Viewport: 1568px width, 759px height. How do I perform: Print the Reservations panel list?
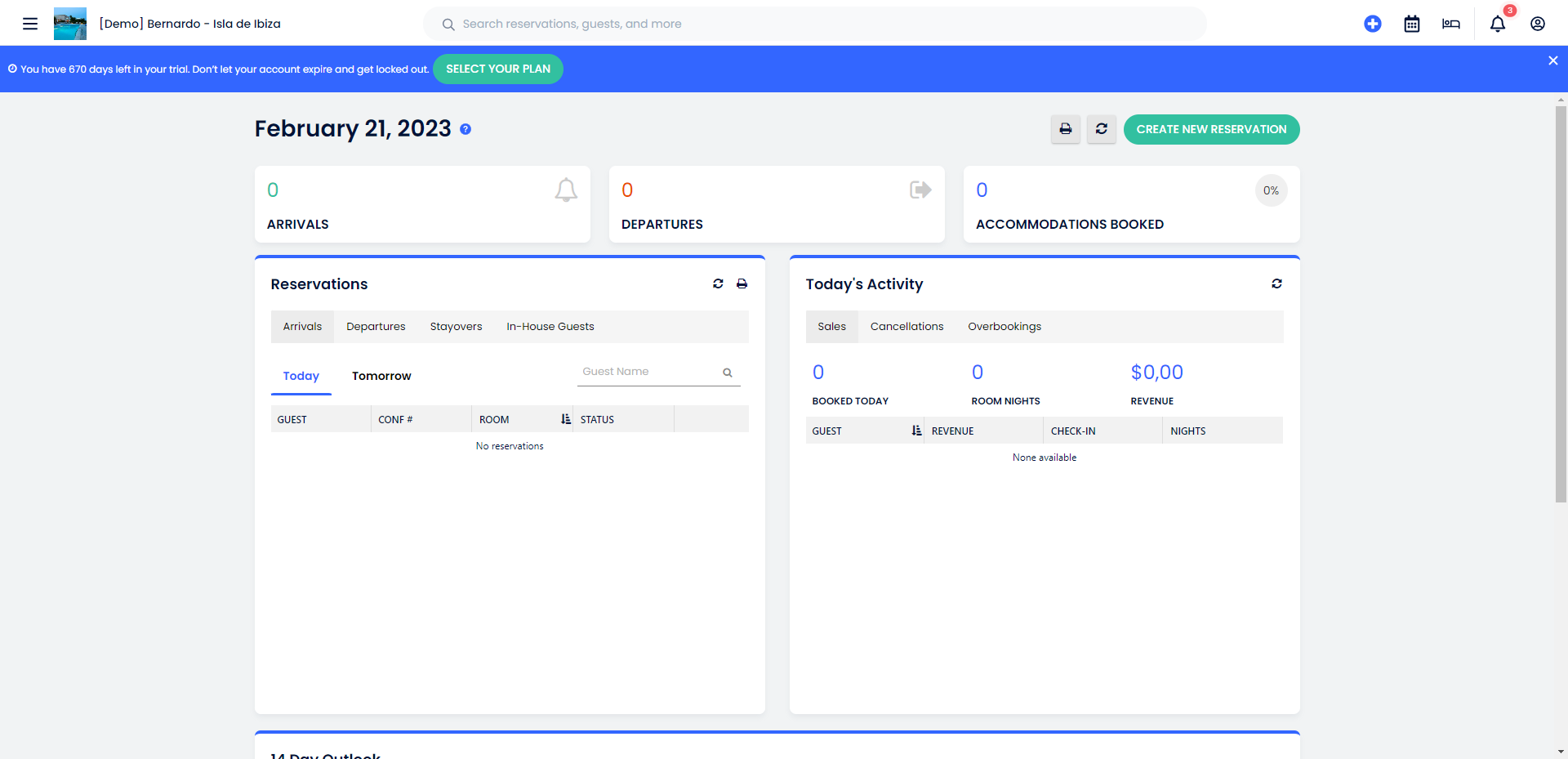(742, 284)
